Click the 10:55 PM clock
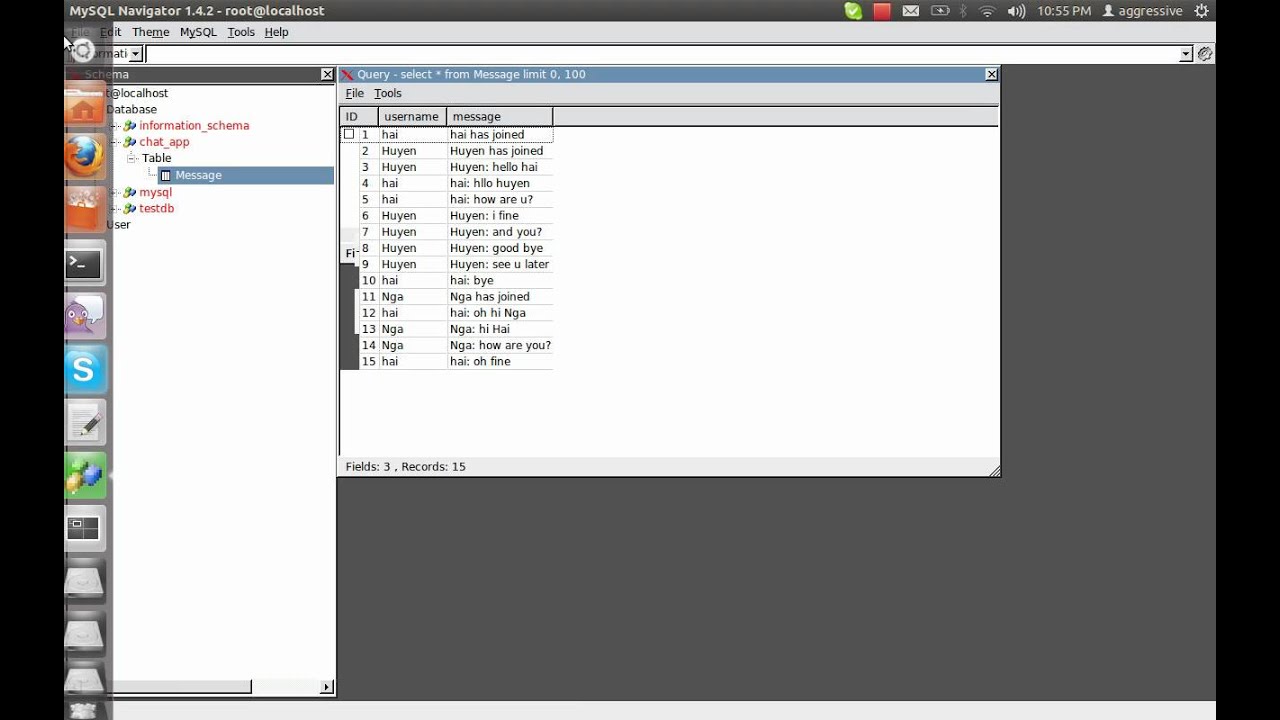 [1064, 11]
